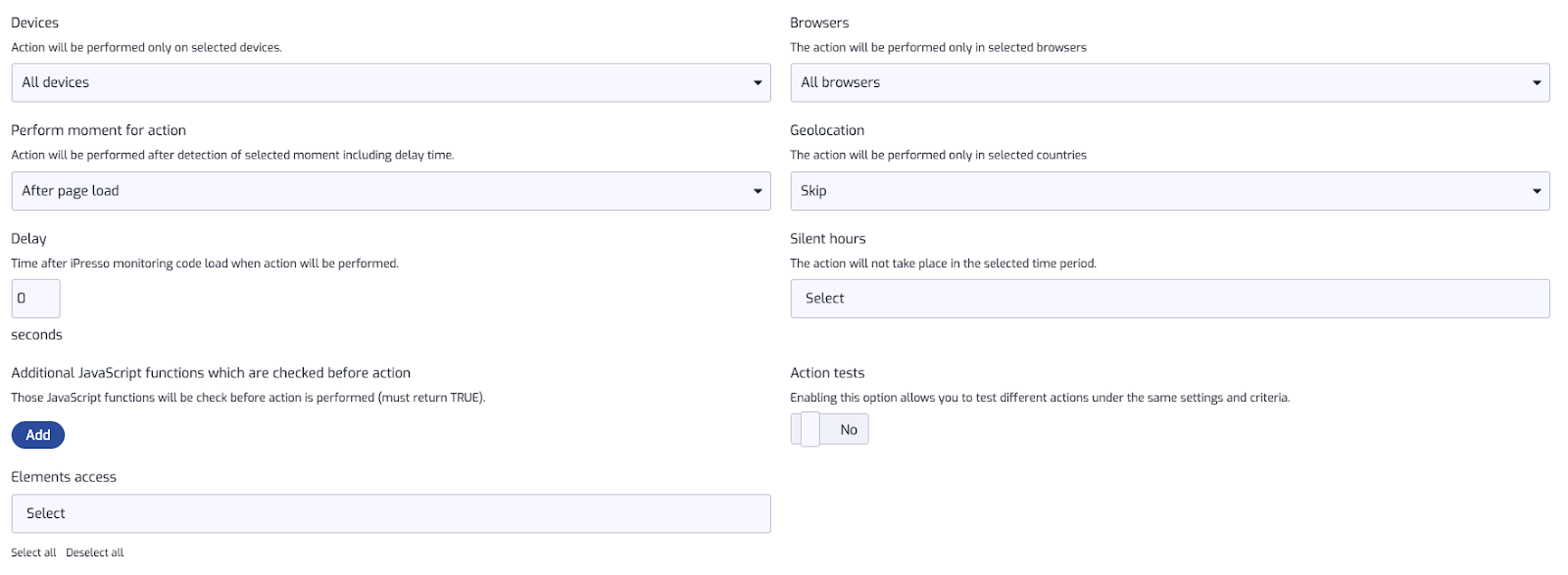1568x575 pixels.
Task: Click the arrow on Perform moment dropdown
Action: pos(758,191)
